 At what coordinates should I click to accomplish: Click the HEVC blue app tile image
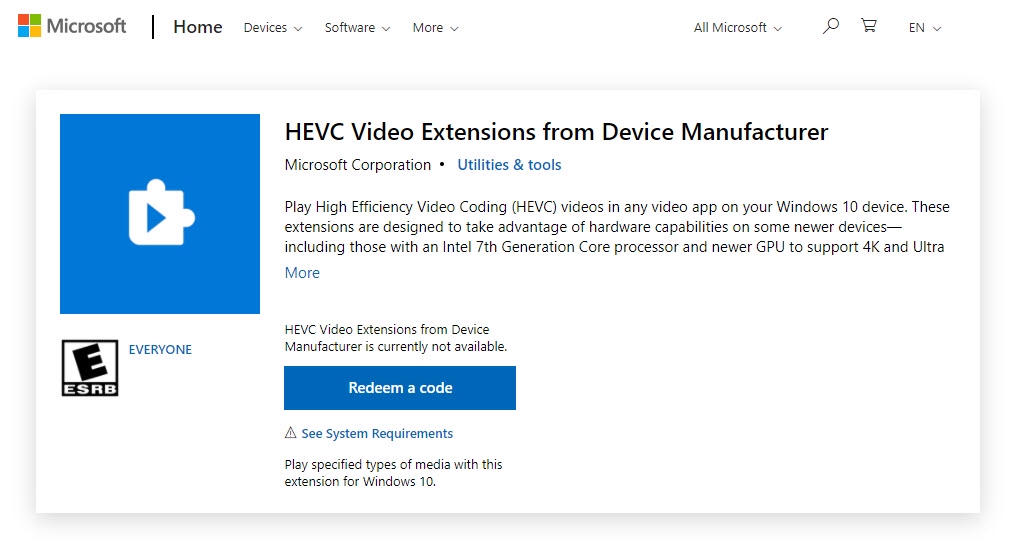(160, 214)
